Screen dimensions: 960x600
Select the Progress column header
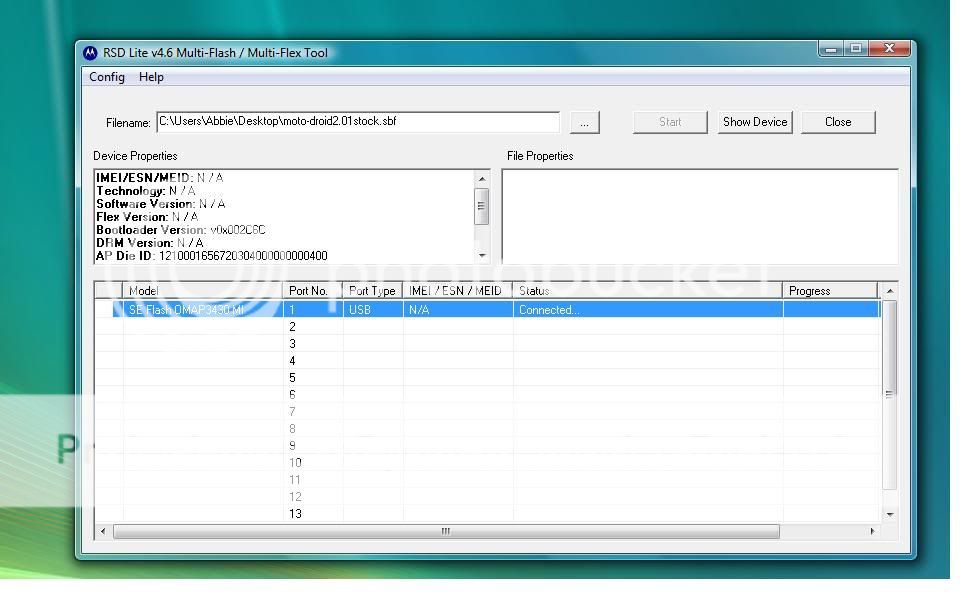[831, 291]
